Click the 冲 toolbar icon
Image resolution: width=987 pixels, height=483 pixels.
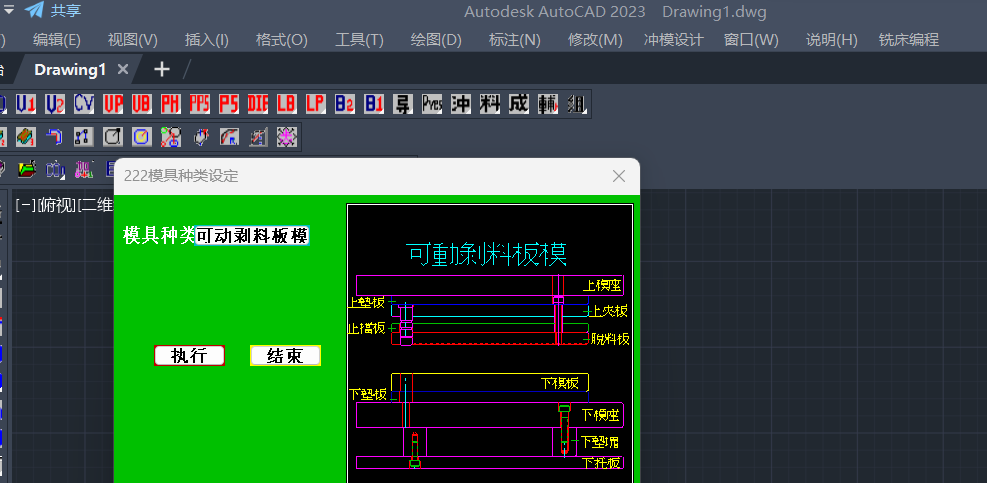461,103
